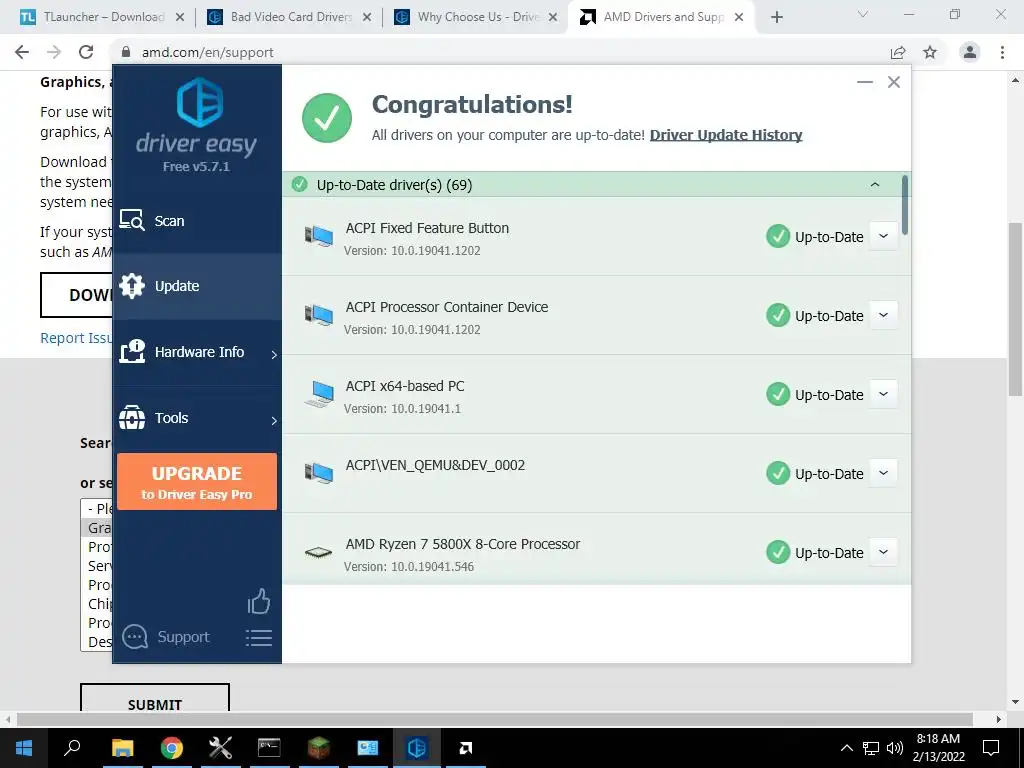Viewport: 1024px width, 768px height.
Task: Open the Chrome profile avatar
Action: point(970,52)
